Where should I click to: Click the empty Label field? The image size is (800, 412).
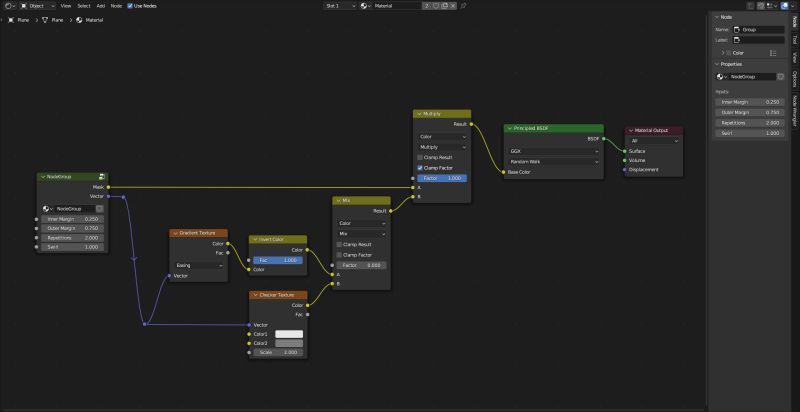click(758, 40)
